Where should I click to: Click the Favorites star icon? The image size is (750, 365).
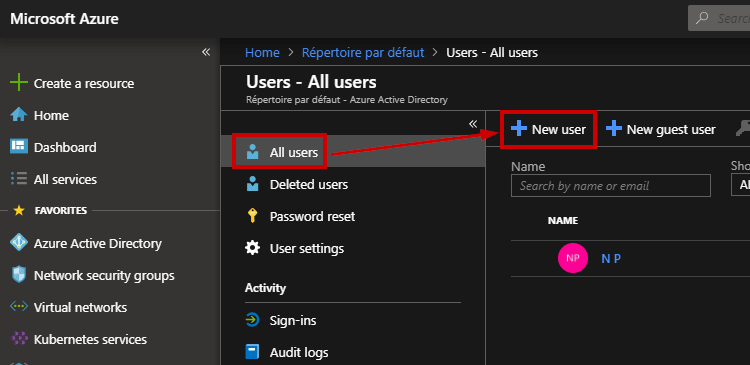[19, 210]
